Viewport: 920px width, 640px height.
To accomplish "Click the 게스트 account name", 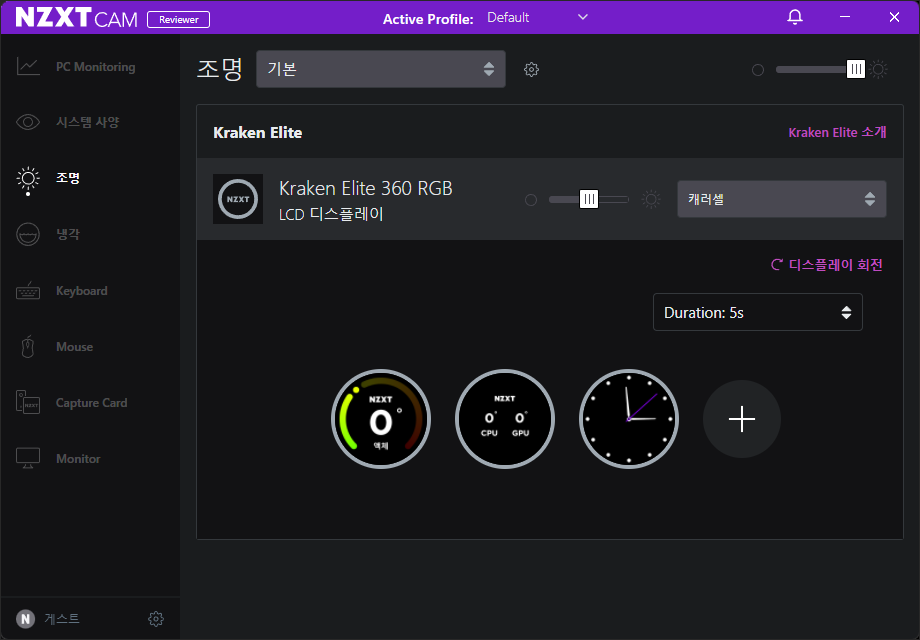I will [62, 618].
